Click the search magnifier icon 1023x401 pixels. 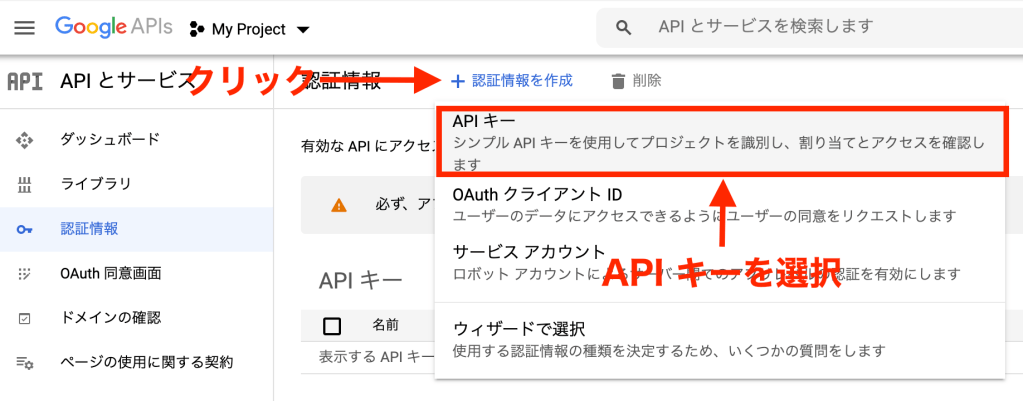coord(624,28)
